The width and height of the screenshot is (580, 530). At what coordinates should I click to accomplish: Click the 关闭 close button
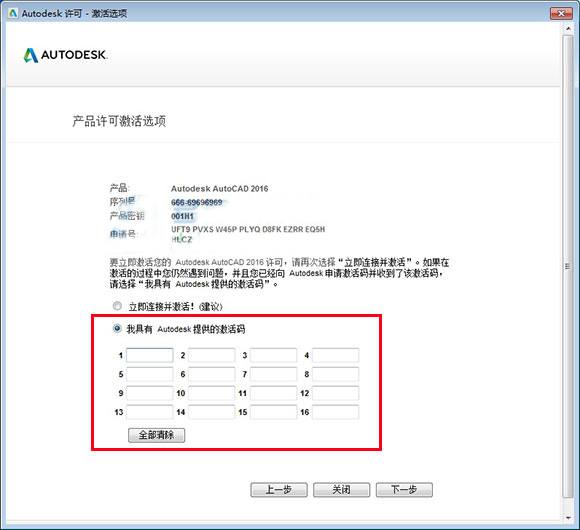(341, 490)
